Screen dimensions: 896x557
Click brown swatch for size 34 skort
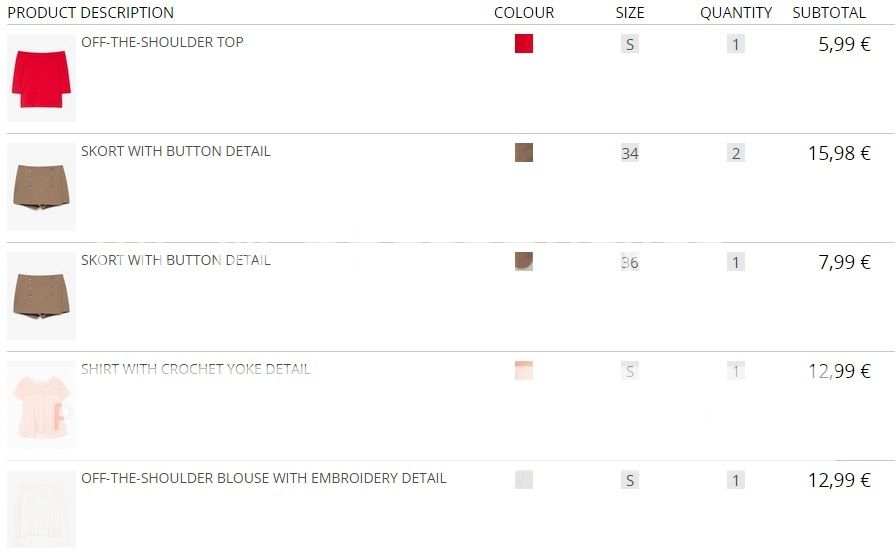point(524,153)
